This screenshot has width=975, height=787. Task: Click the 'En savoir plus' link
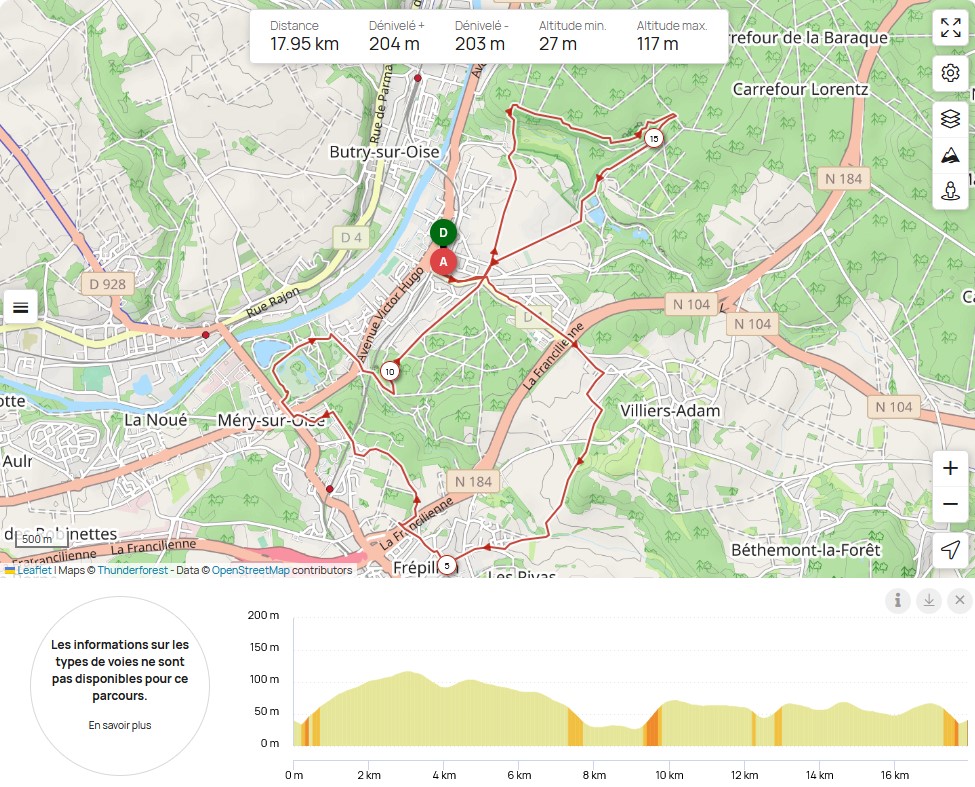point(120,725)
